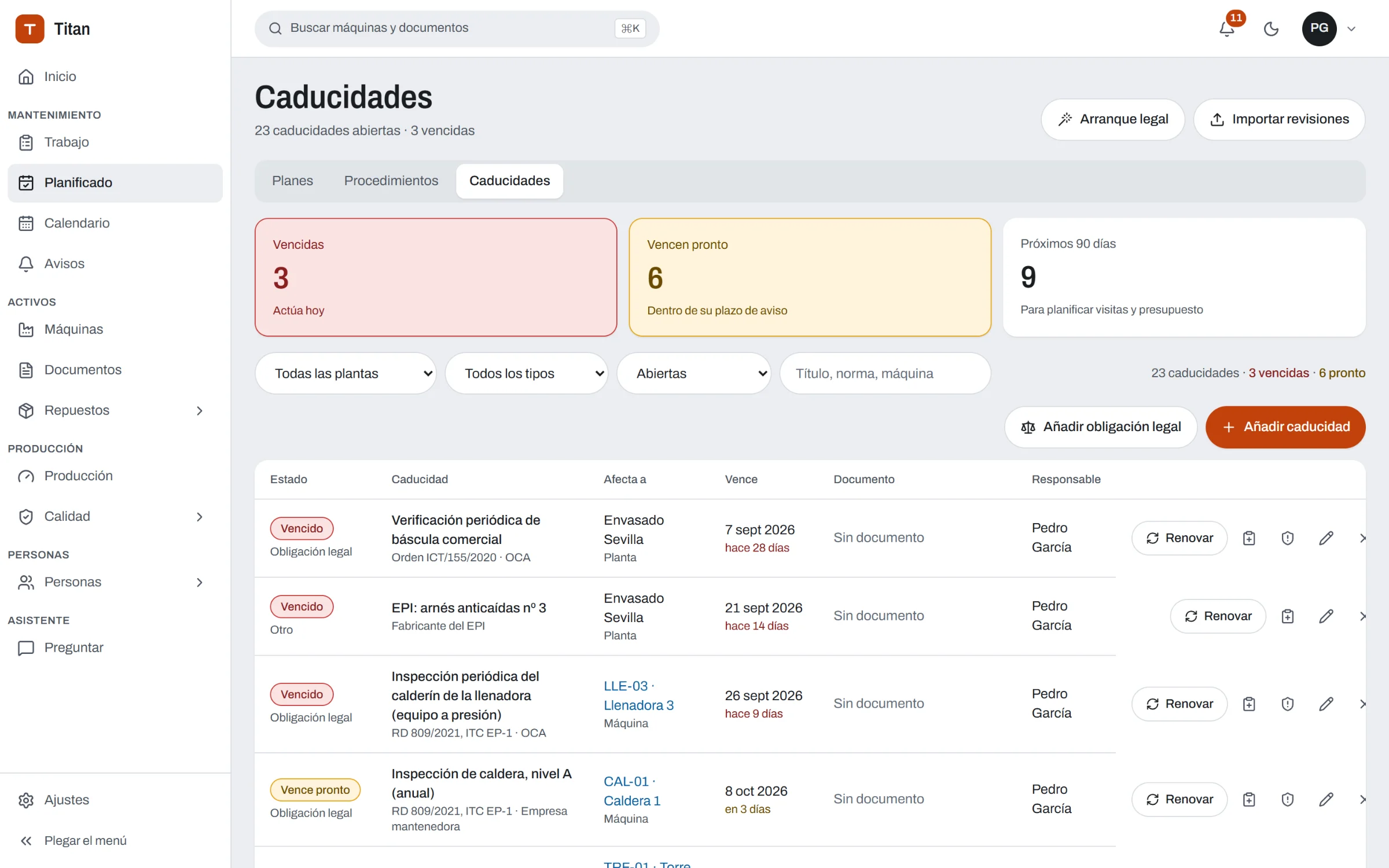Open the PG user avatar menu

coord(1319,28)
